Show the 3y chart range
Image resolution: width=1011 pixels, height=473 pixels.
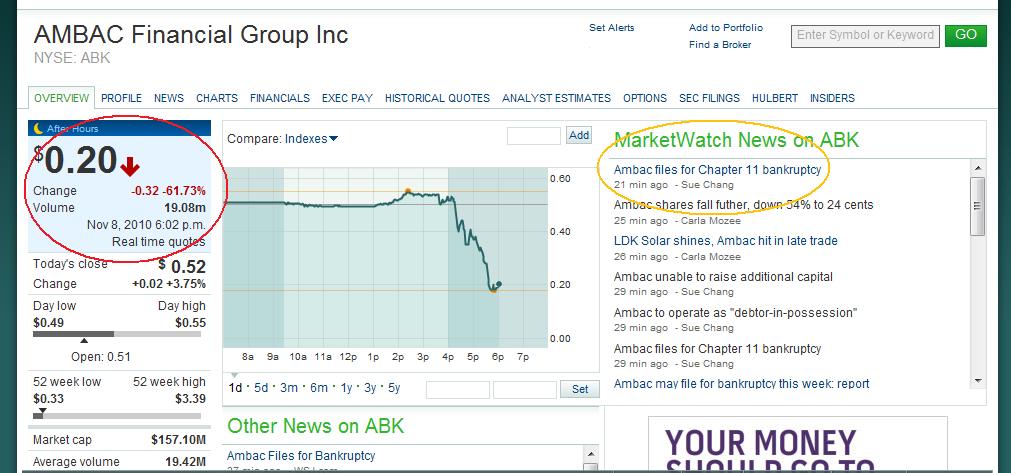pyautogui.click(x=370, y=388)
